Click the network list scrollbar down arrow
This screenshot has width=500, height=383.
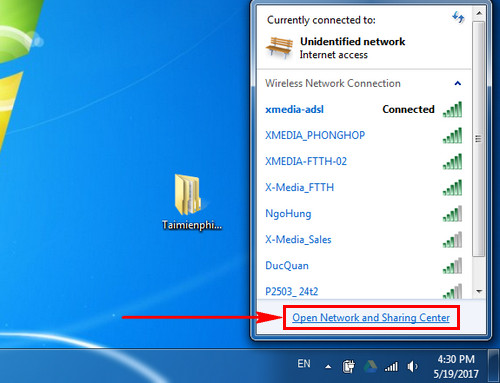(479, 292)
